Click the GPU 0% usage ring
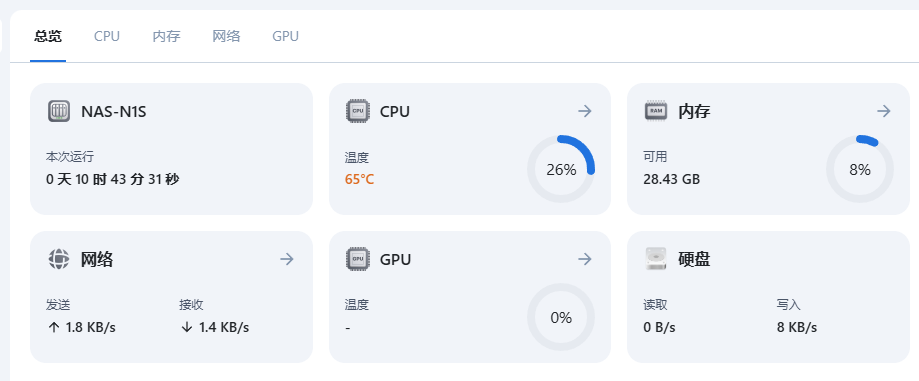This screenshot has width=919, height=381. [561, 317]
